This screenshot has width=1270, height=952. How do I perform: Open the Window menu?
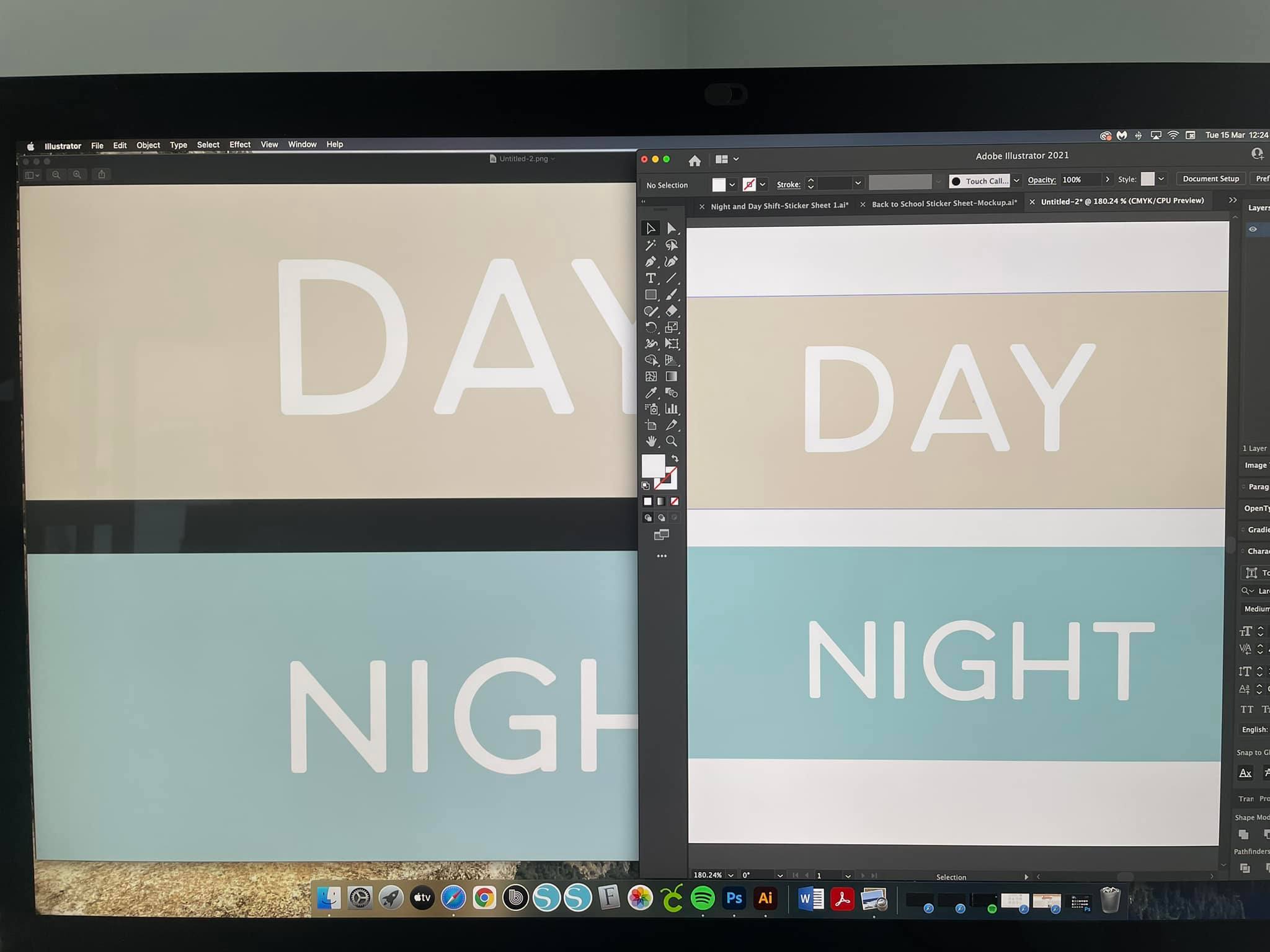tap(302, 144)
